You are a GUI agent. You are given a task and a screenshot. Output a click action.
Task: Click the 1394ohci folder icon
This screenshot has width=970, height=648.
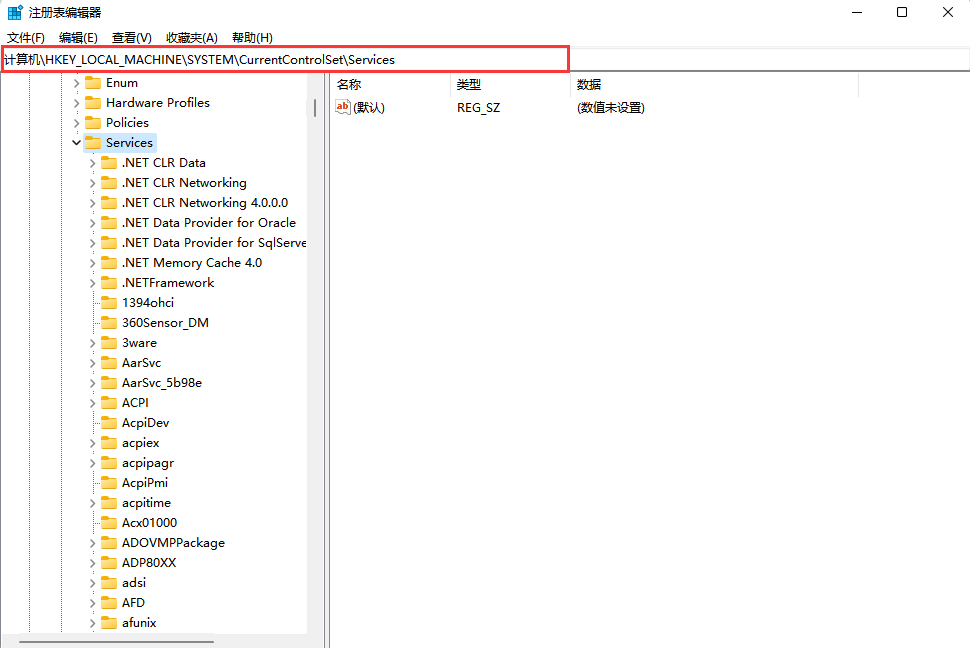(109, 303)
